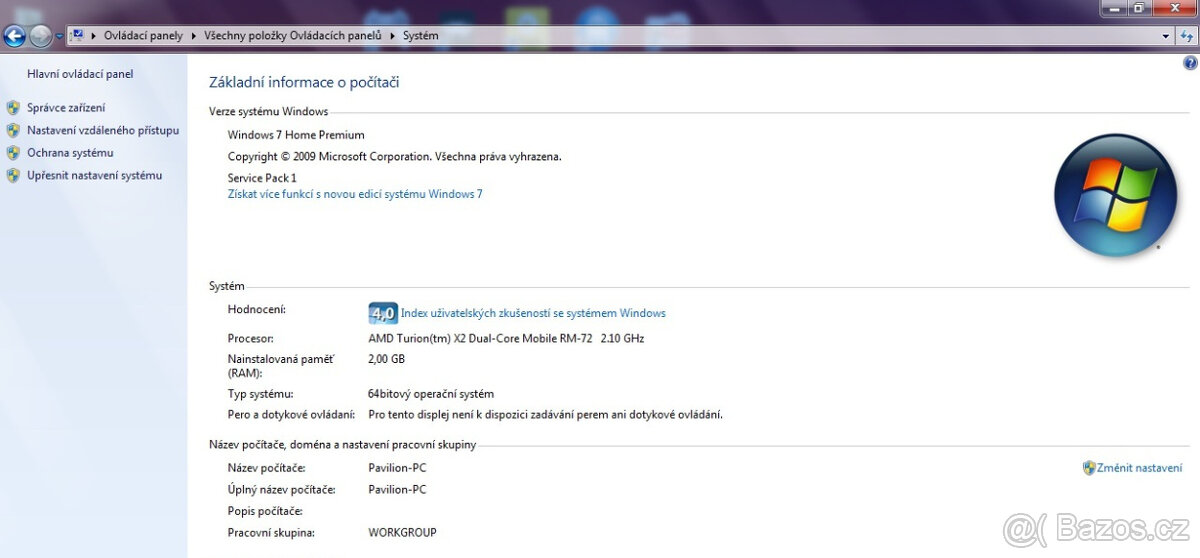Screen dimensions: 1200x558
Task: Click the Windows logo orb image
Action: [x=1115, y=196]
